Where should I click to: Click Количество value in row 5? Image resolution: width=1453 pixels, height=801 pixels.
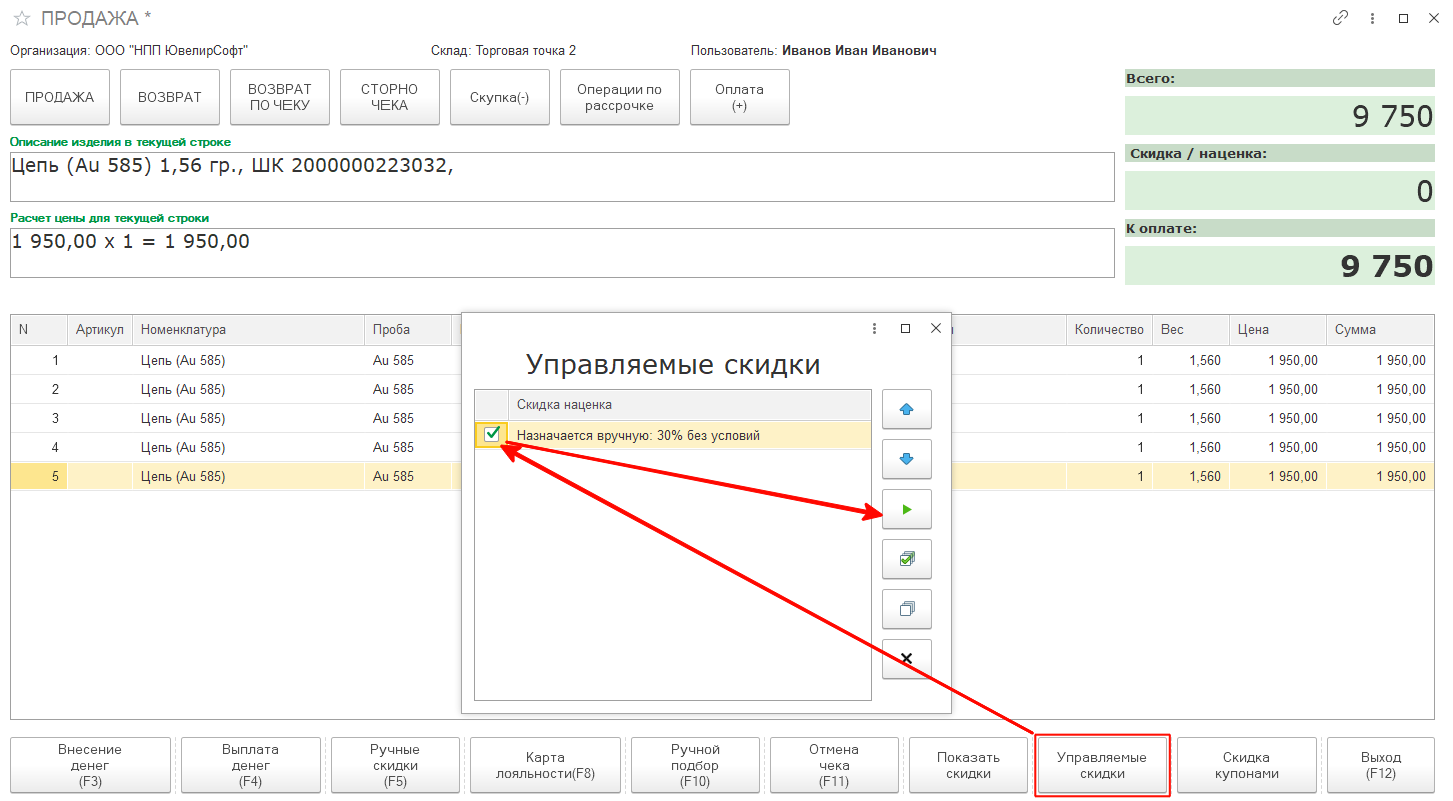(1109, 476)
